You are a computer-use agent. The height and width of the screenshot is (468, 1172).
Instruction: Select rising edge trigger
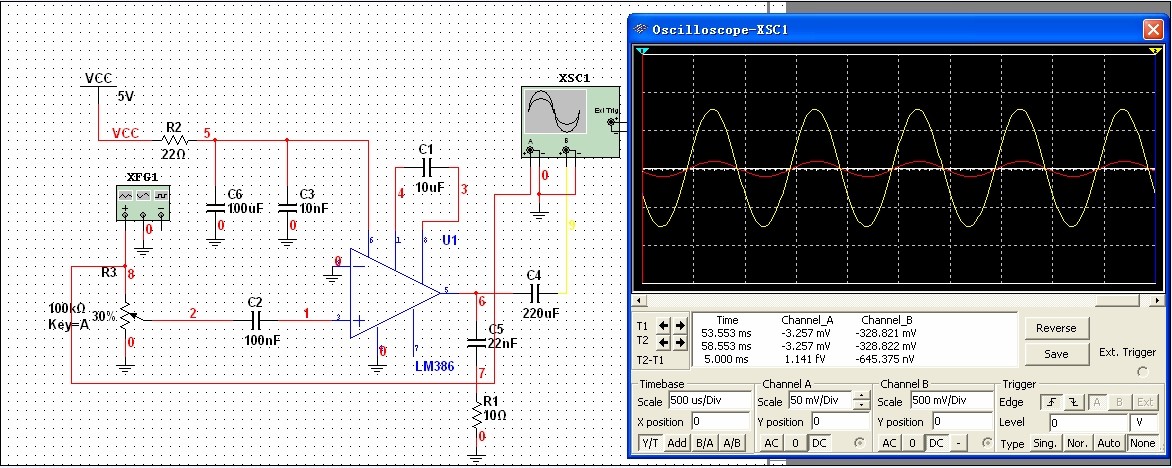[x=1052, y=401]
